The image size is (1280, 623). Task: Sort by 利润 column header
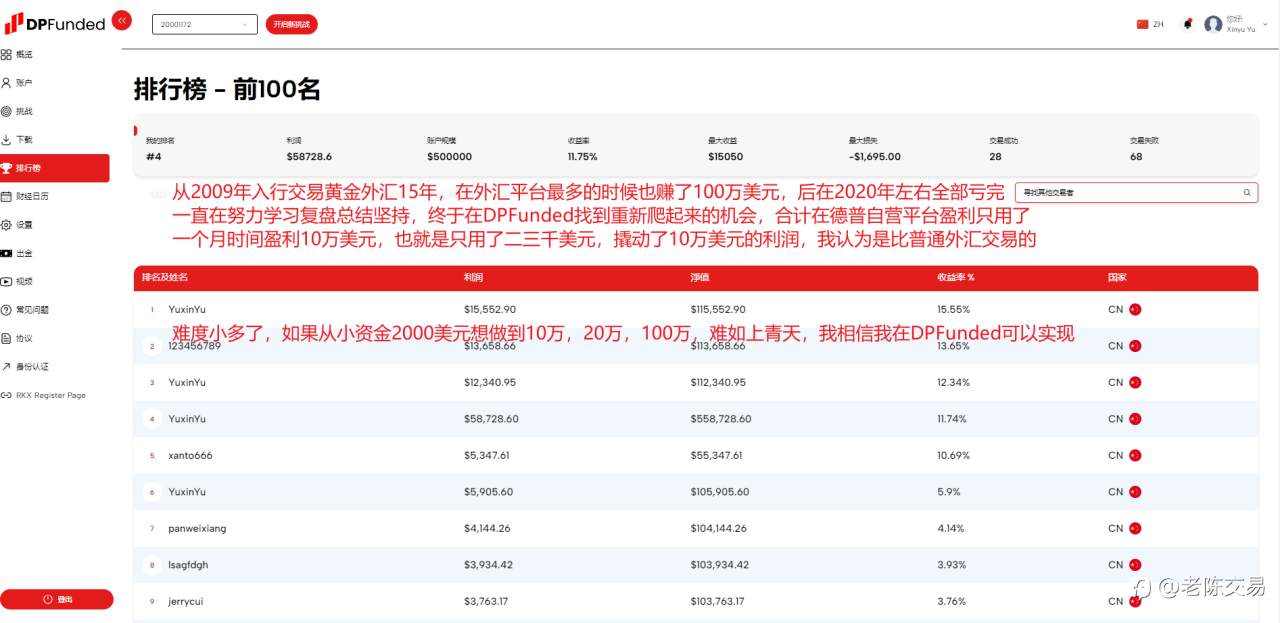pos(473,277)
